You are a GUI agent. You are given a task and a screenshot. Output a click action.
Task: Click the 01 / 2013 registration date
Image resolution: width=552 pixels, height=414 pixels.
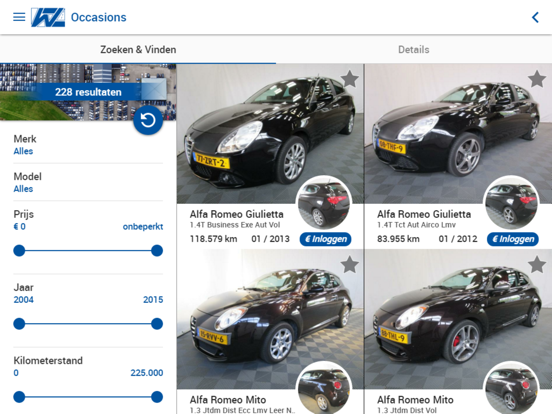[x=270, y=239]
